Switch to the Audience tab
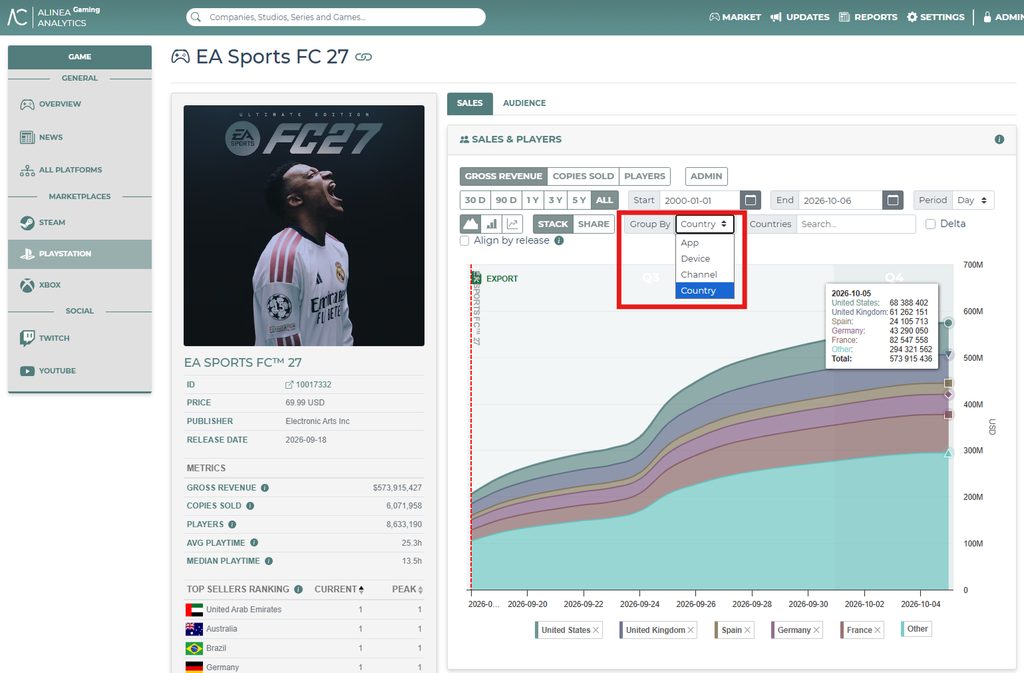1024x673 pixels. pyautogui.click(x=524, y=103)
